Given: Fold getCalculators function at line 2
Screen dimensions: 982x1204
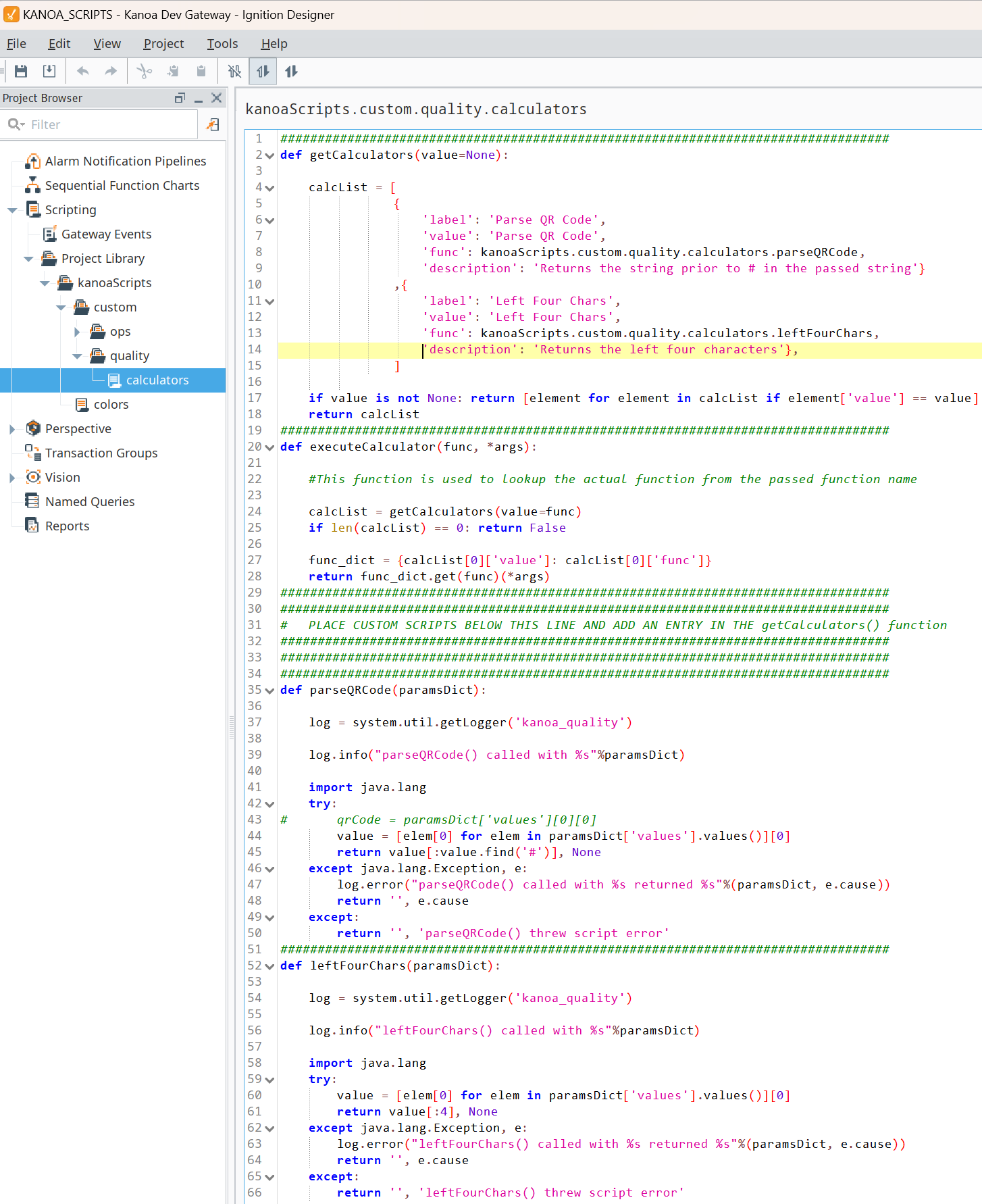Looking at the screenshot, I should [270, 155].
